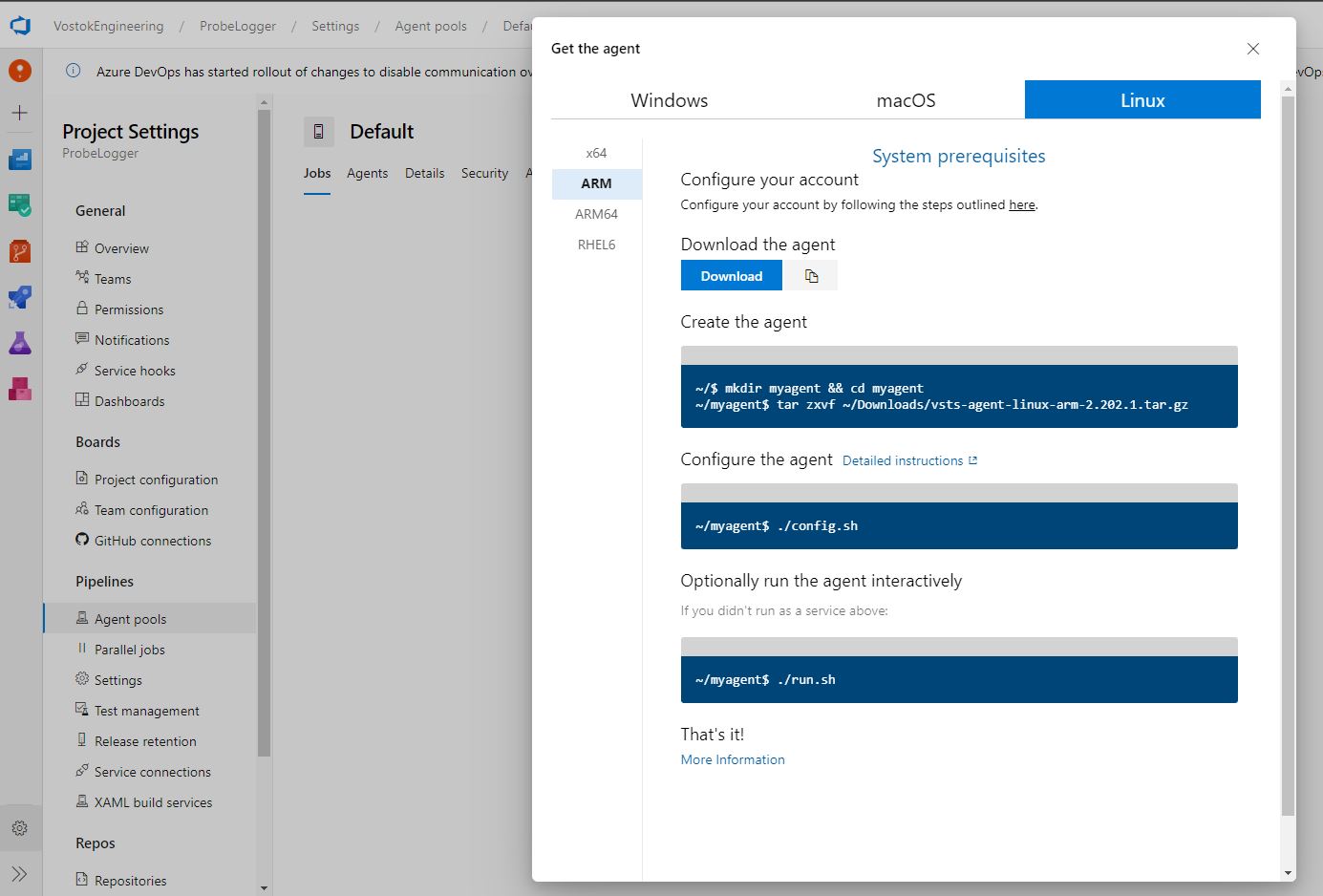Select the Linux tab
This screenshot has height=896, width=1323.
coord(1142,100)
